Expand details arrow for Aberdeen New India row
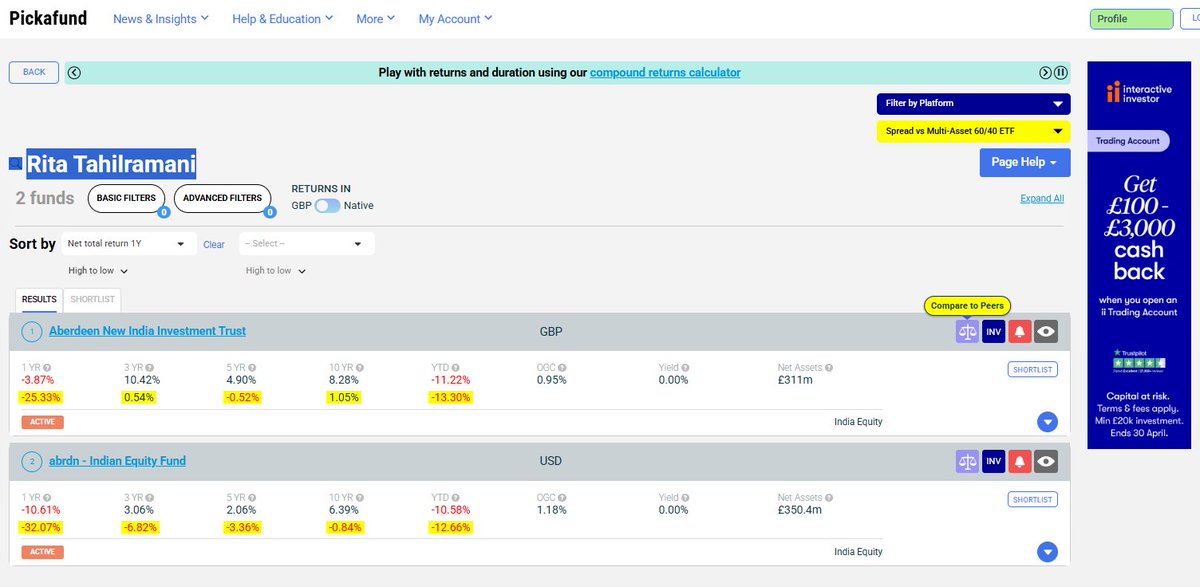Image resolution: width=1200 pixels, height=587 pixels. click(1047, 422)
